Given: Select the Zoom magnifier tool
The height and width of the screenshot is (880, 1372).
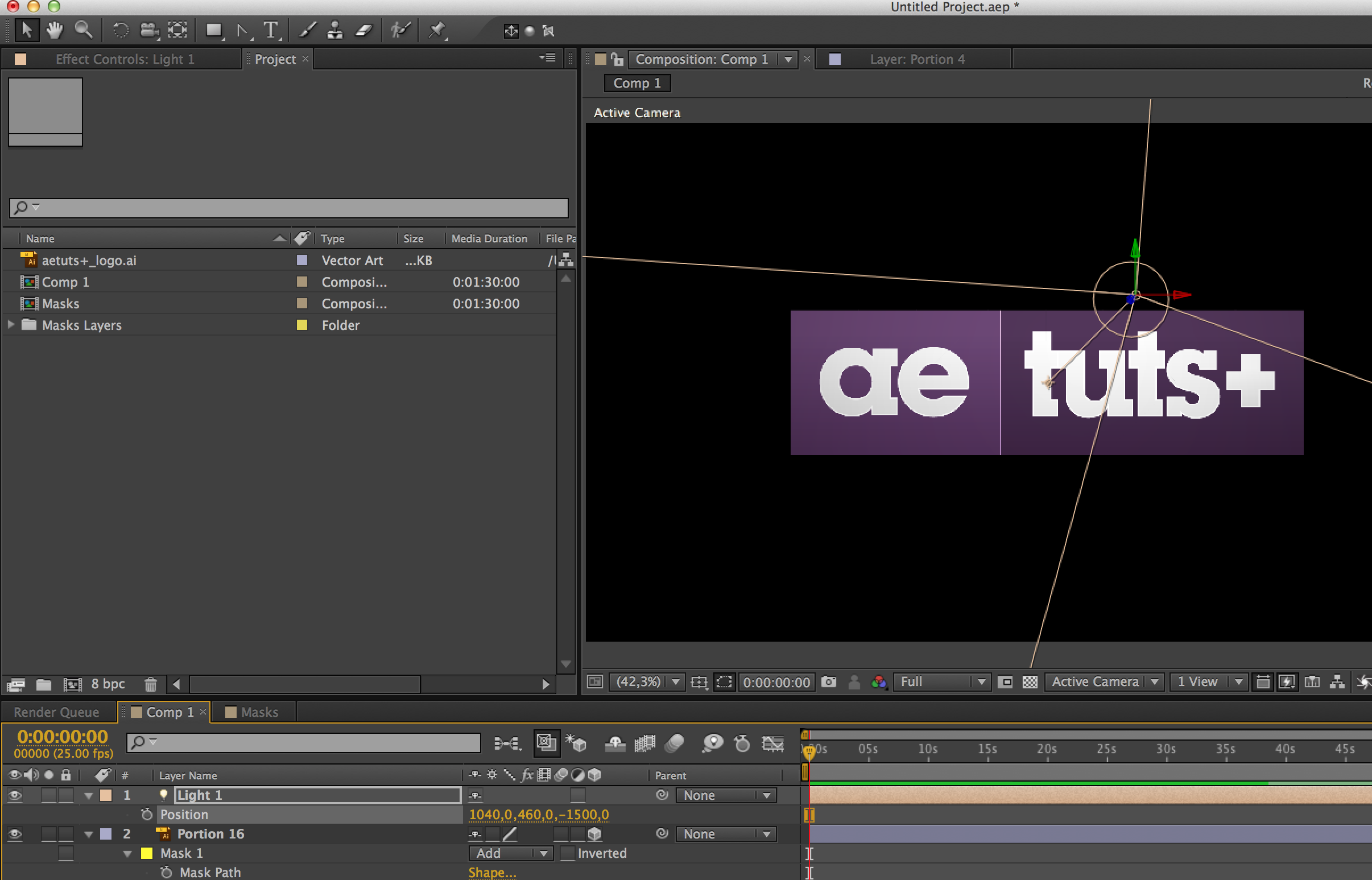Looking at the screenshot, I should pyautogui.click(x=84, y=30).
